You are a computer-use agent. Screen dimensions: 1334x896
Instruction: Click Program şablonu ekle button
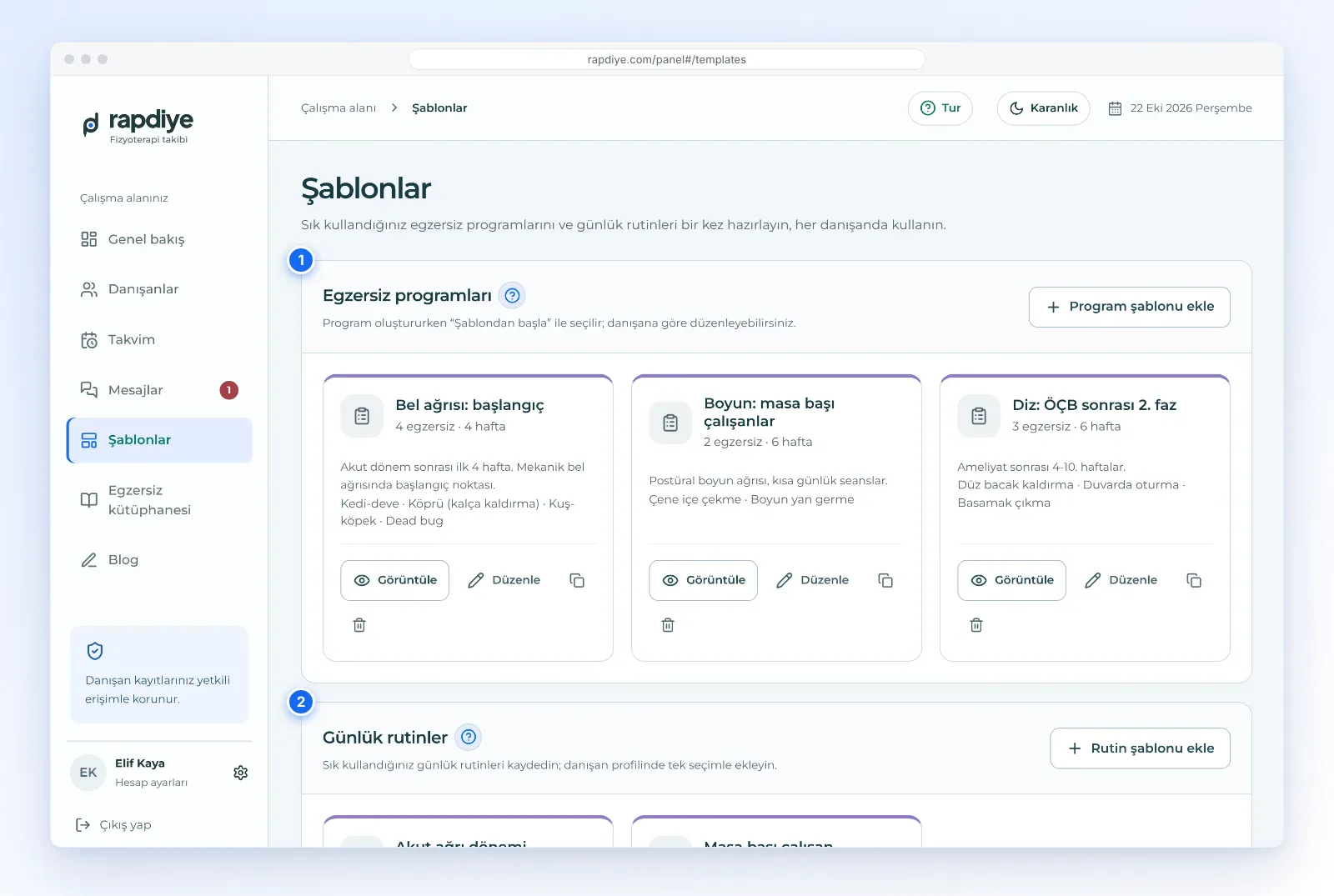pos(1129,307)
